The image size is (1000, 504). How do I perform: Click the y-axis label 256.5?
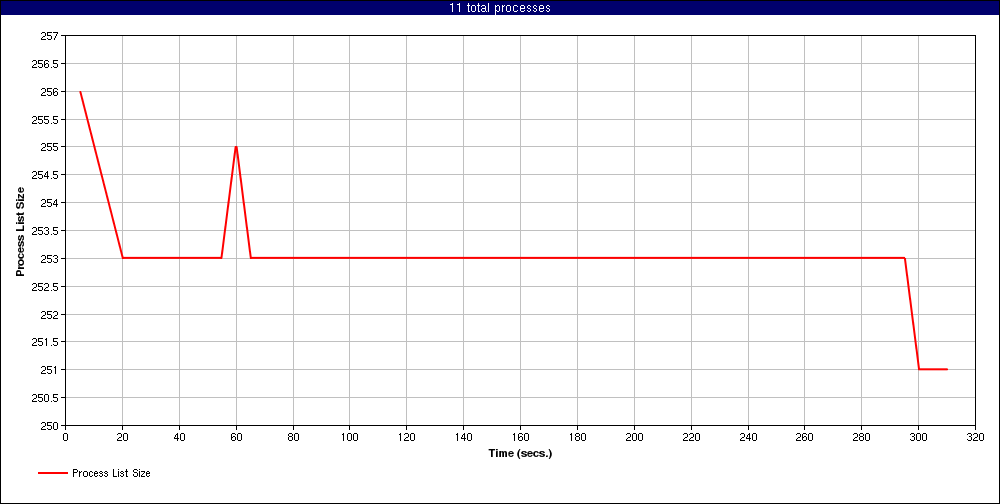pos(46,64)
